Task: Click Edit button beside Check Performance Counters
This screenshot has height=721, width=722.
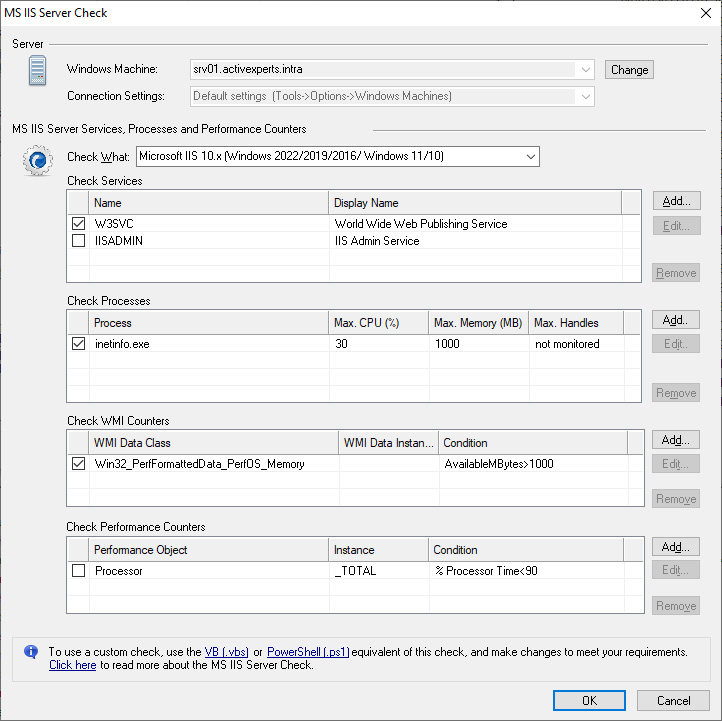Action: 675,570
